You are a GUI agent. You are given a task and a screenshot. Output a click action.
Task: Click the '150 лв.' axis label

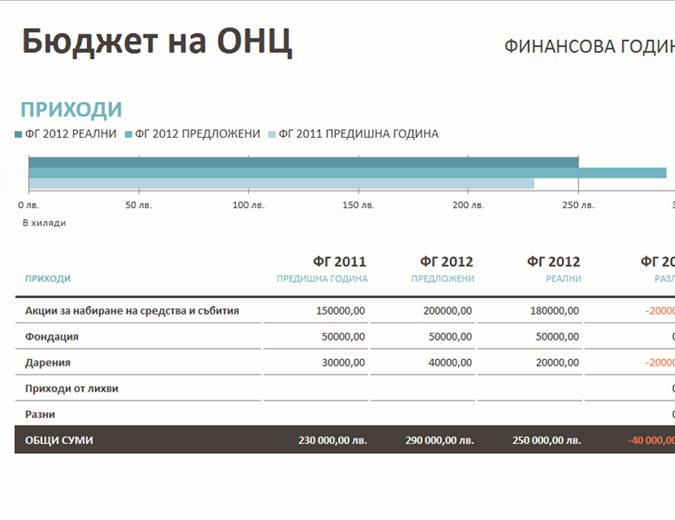(x=358, y=205)
